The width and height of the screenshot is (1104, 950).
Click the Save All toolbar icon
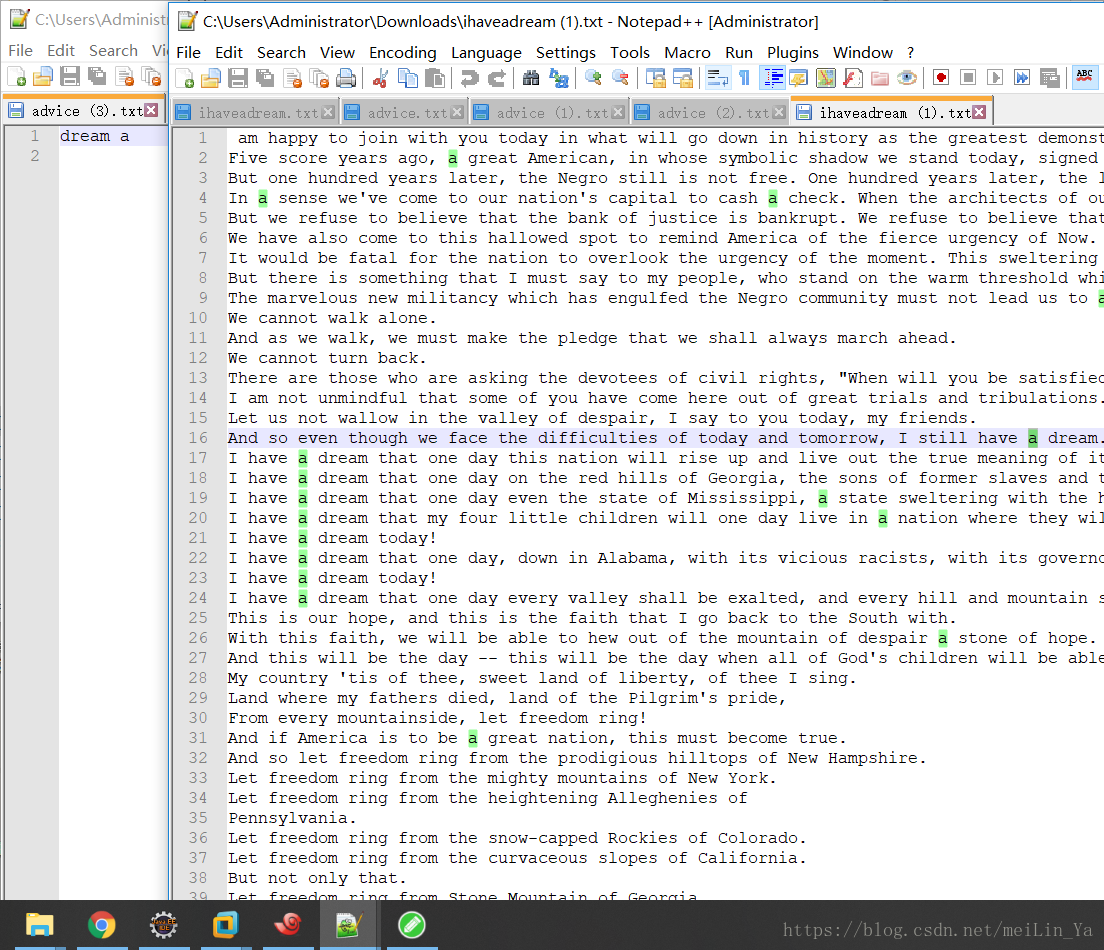click(x=265, y=78)
